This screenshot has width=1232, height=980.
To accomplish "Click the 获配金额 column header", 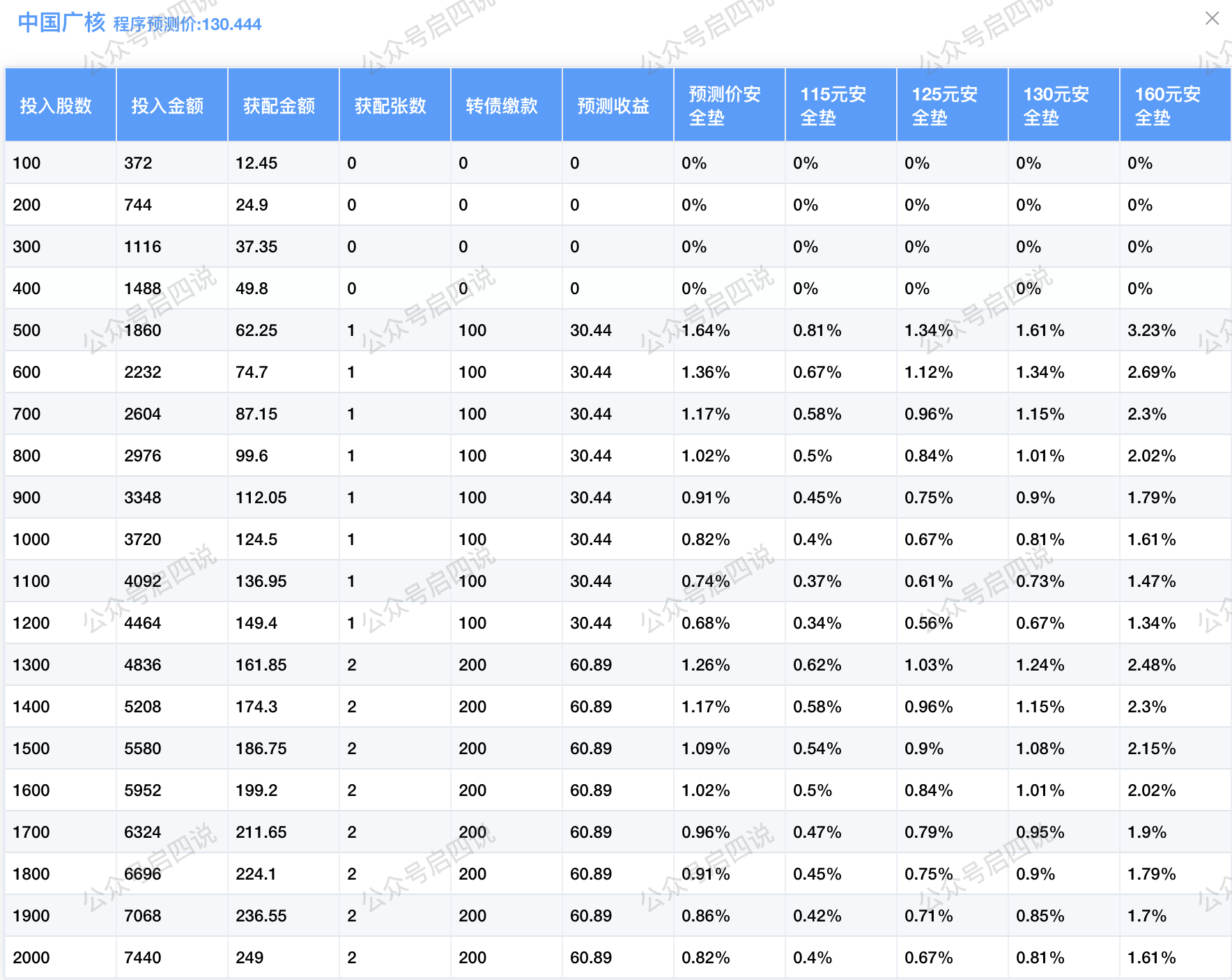I will [279, 106].
